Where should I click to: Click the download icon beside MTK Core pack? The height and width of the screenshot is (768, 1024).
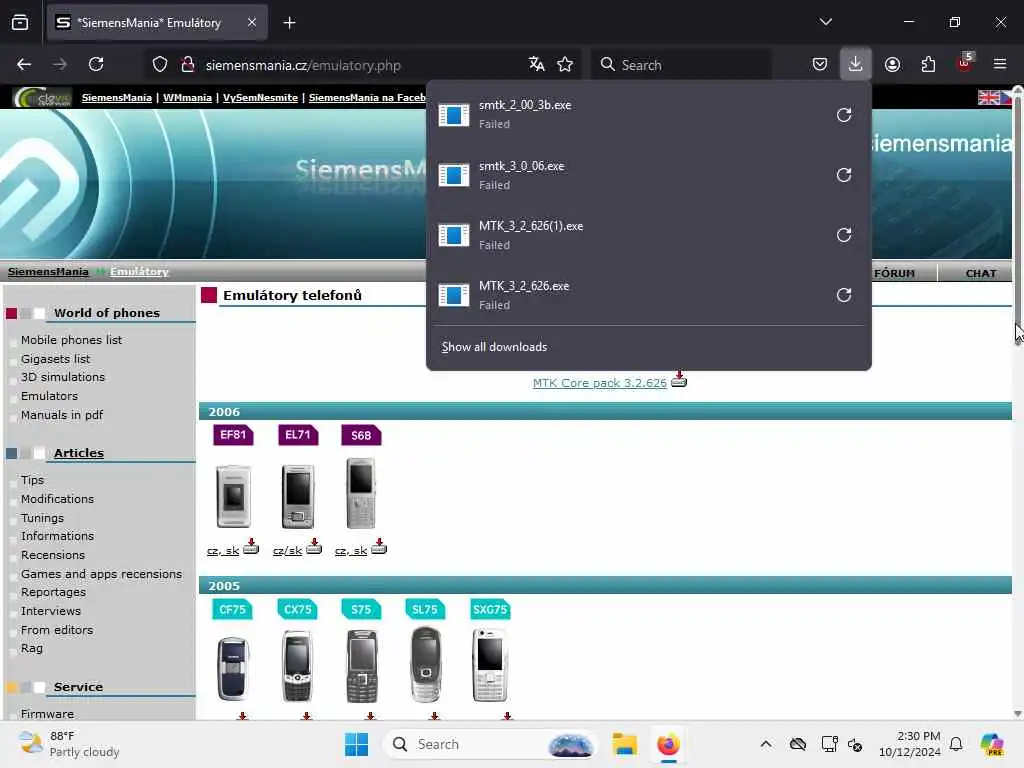(679, 379)
